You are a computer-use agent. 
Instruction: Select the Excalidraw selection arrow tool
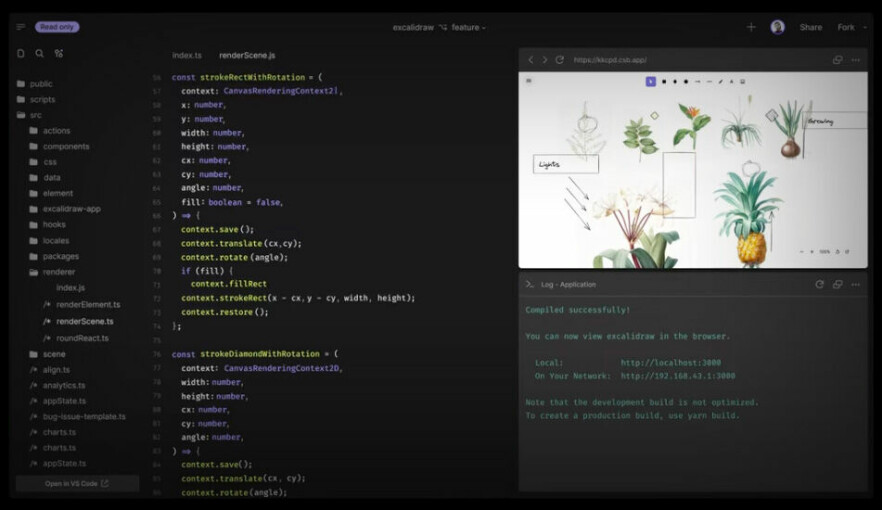[650, 82]
